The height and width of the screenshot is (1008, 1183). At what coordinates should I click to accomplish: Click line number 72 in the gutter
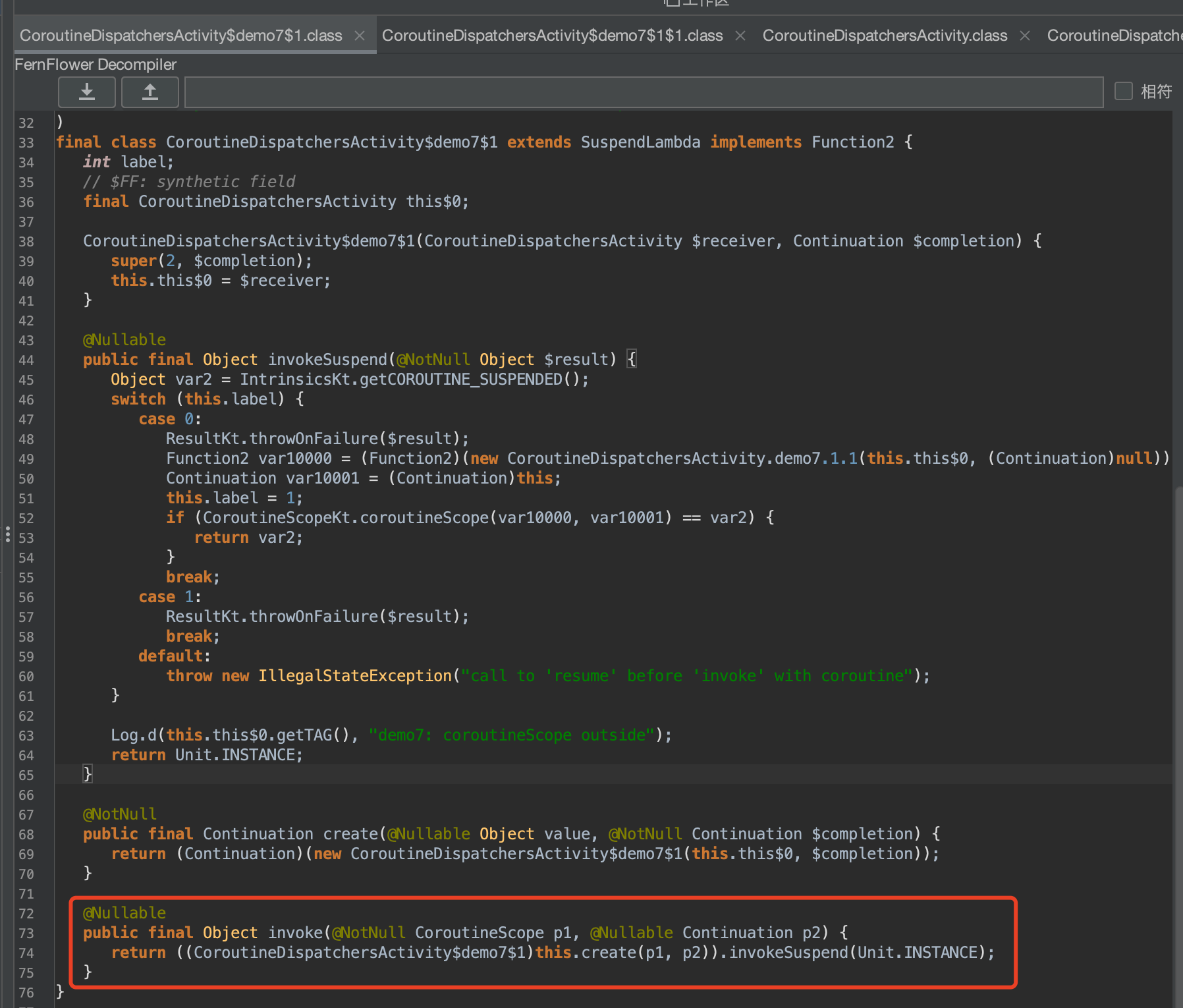coord(26,914)
